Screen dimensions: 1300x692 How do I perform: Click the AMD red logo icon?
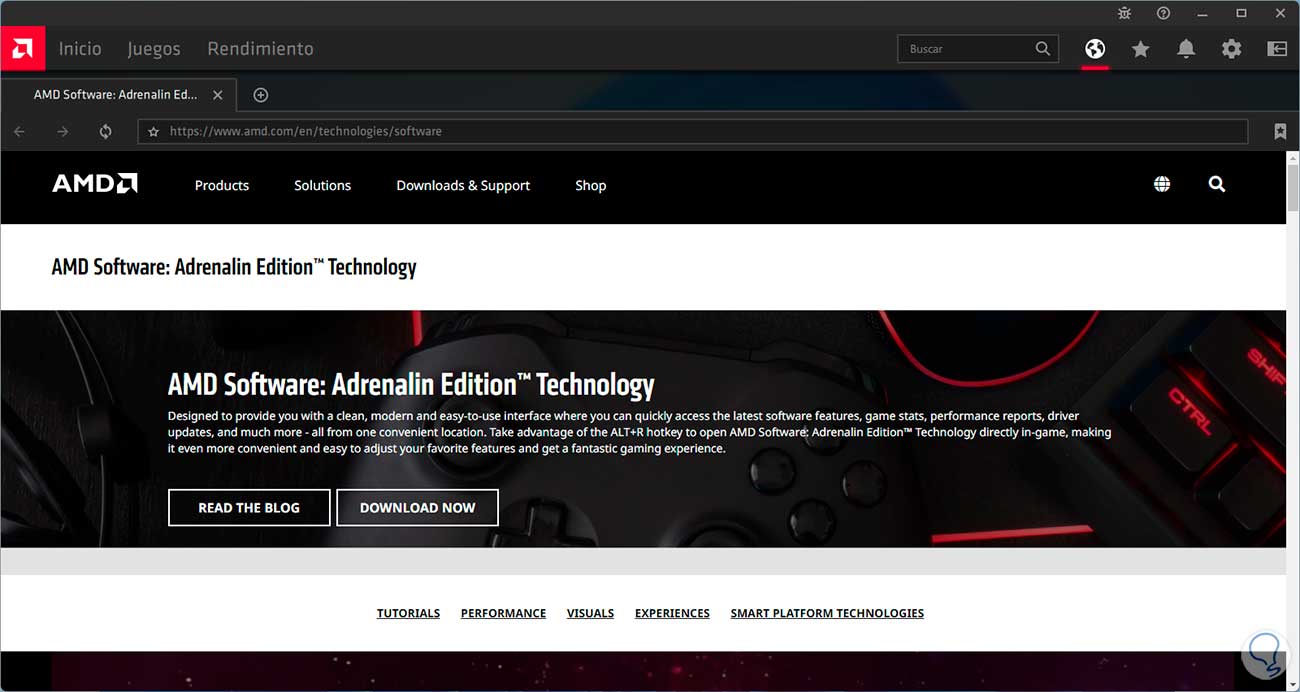pos(22,48)
